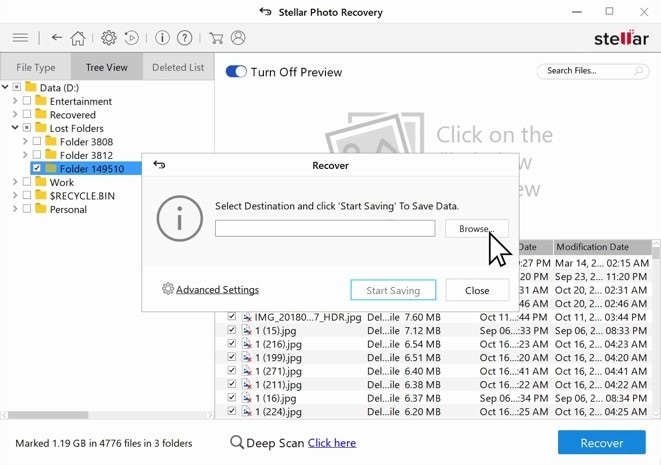Click the Deep Scan magnifier icon
Image resolution: width=661 pixels, height=465 pixels.
point(237,442)
